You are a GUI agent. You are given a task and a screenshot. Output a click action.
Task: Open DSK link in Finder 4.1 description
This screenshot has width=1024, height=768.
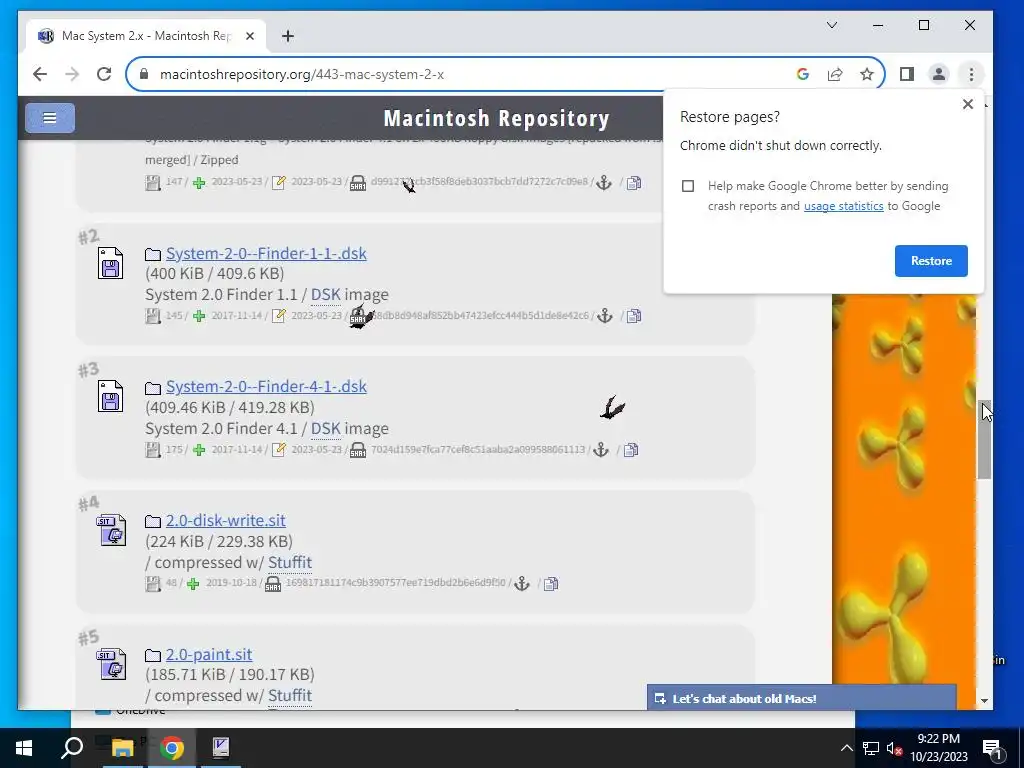[326, 429]
